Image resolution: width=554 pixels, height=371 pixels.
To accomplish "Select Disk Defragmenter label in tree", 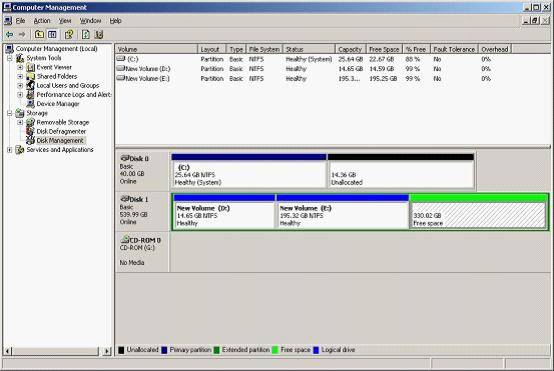I will pyautogui.click(x=61, y=131).
